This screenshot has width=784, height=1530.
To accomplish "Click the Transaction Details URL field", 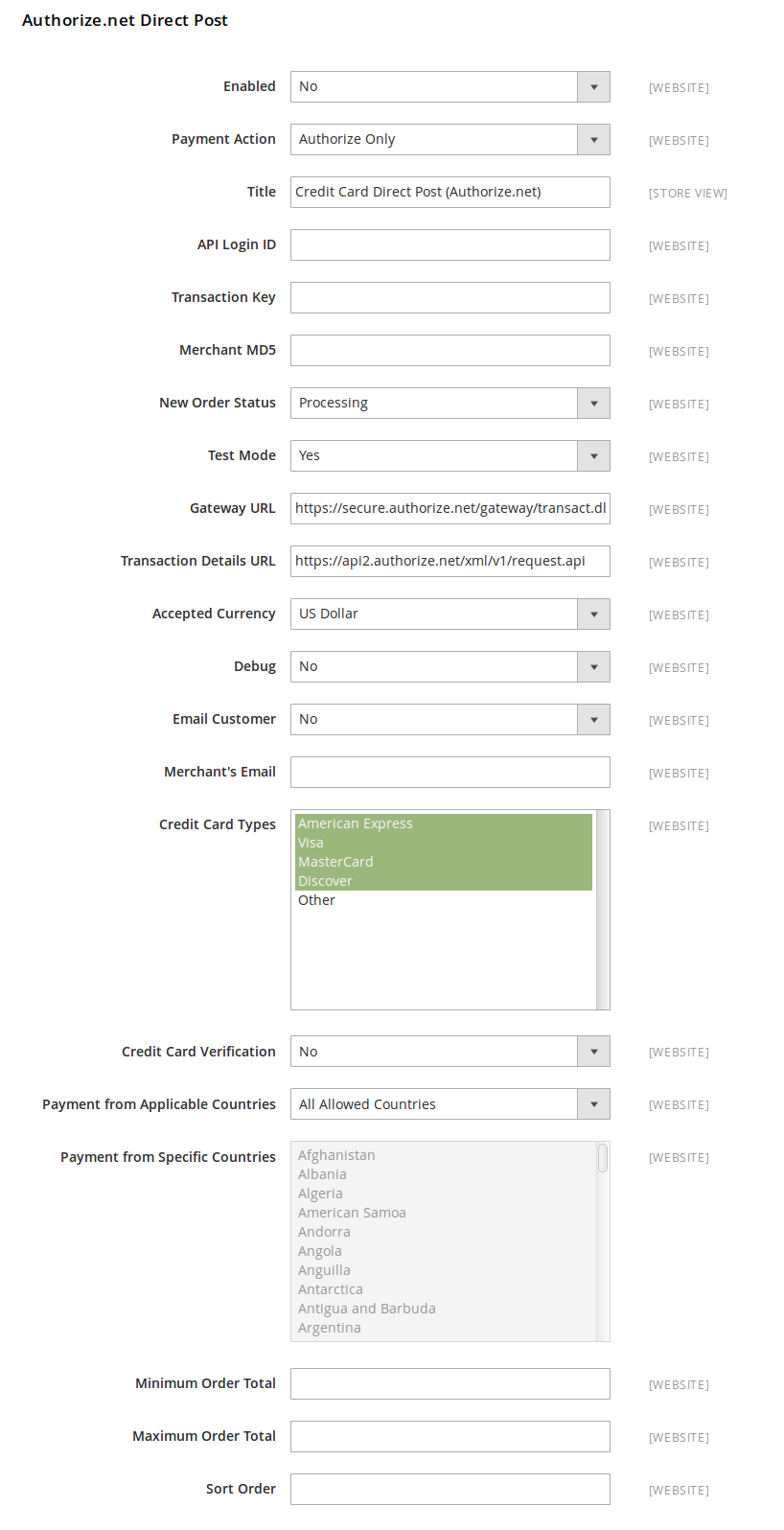I will point(450,561).
